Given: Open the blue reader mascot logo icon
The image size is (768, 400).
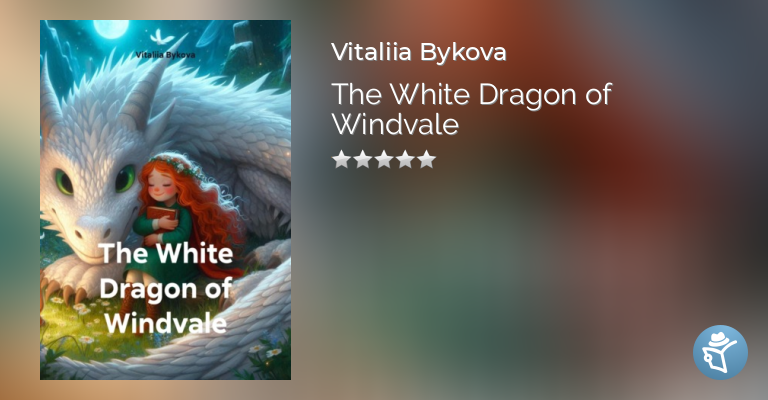Looking at the screenshot, I should [x=720, y=352].
